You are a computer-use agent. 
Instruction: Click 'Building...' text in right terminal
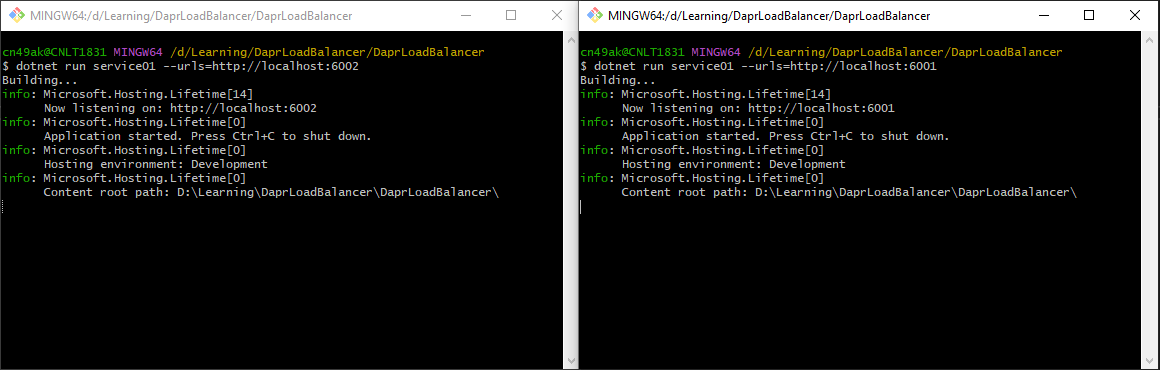coord(618,80)
